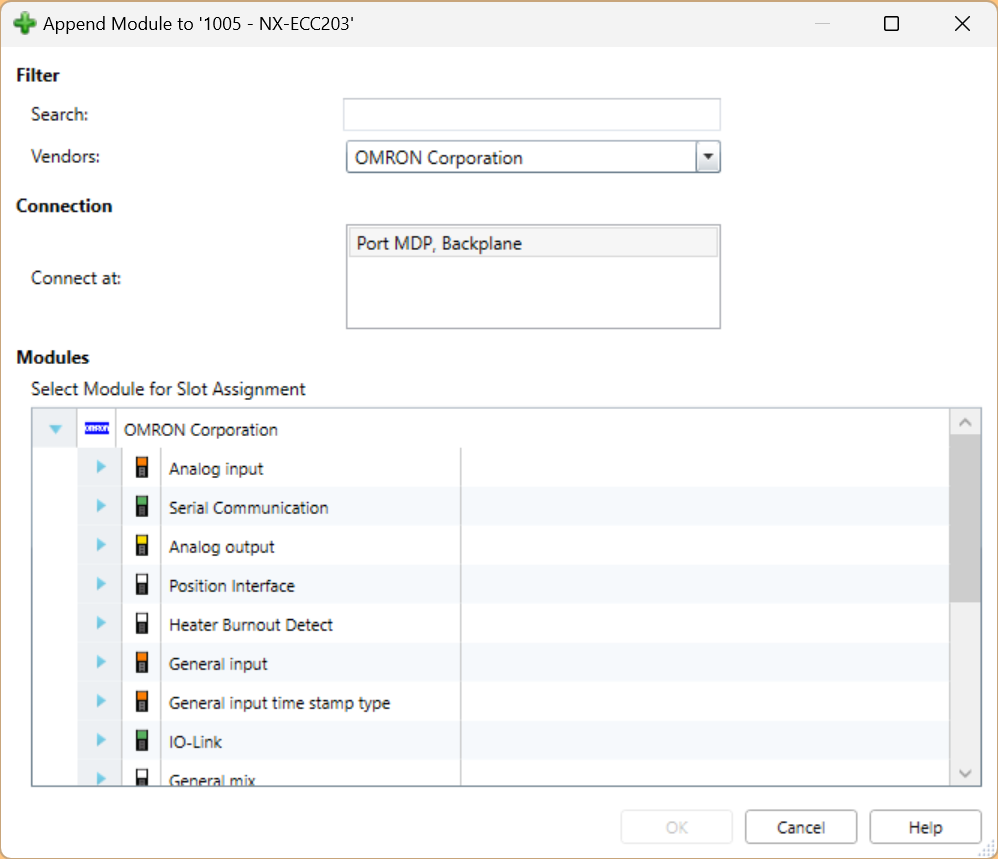
Task: Expand the Heater Burnout Detect category
Action: click(x=101, y=623)
